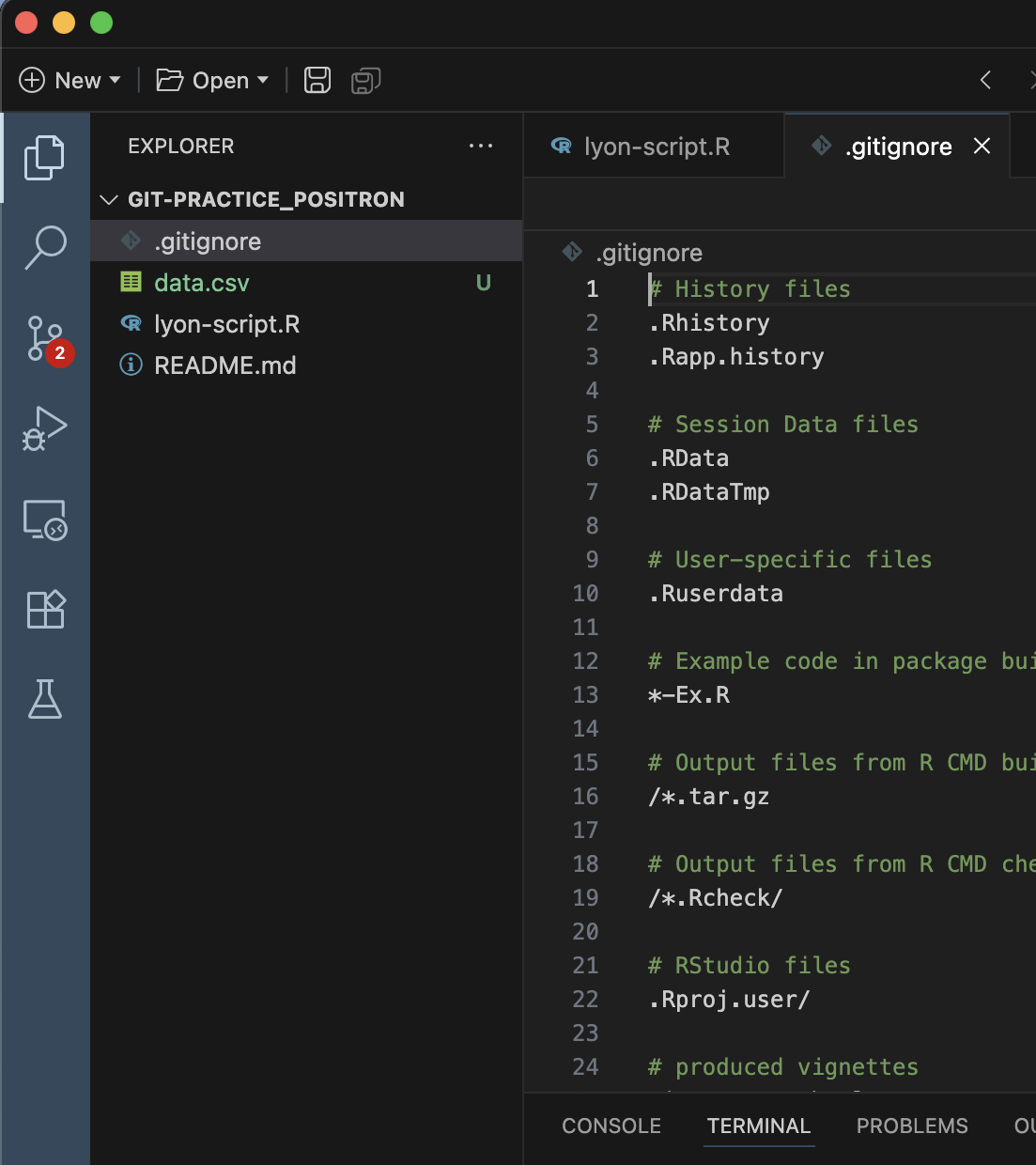Select the Testing flask icon
This screenshot has width=1036, height=1165.
pyautogui.click(x=44, y=699)
